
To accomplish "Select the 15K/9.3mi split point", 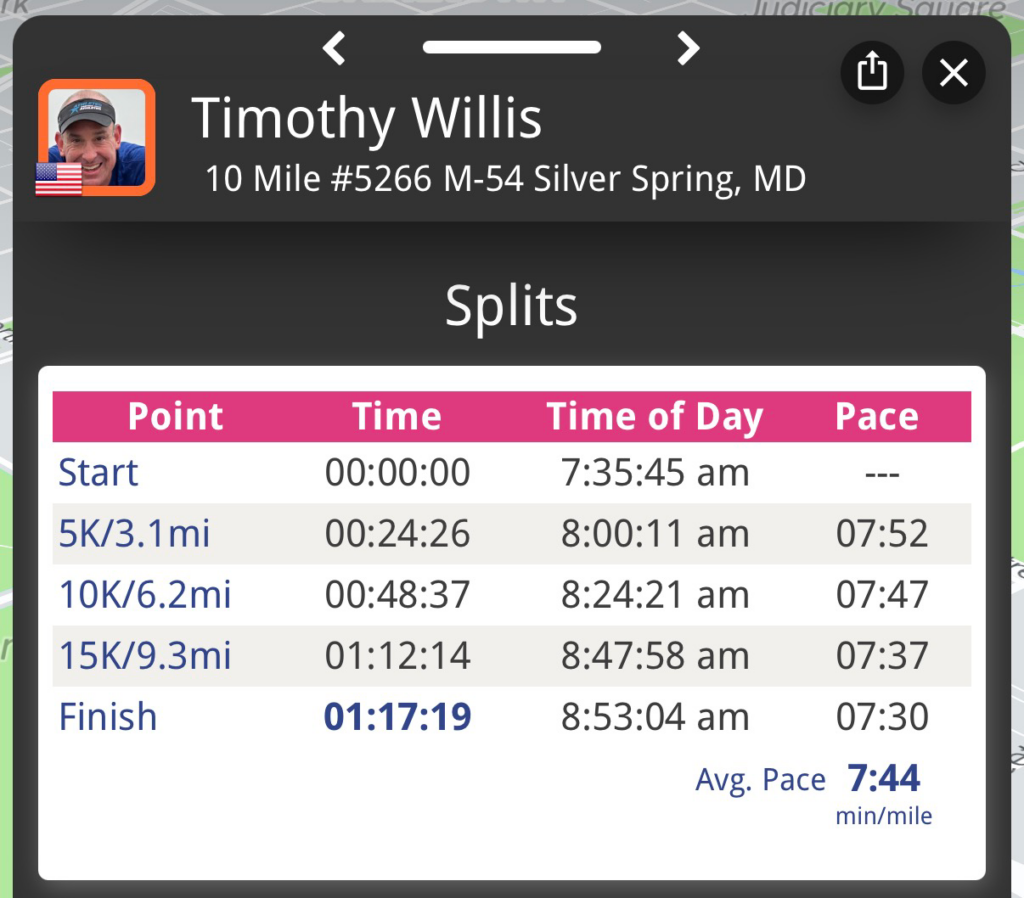I will coord(145,656).
